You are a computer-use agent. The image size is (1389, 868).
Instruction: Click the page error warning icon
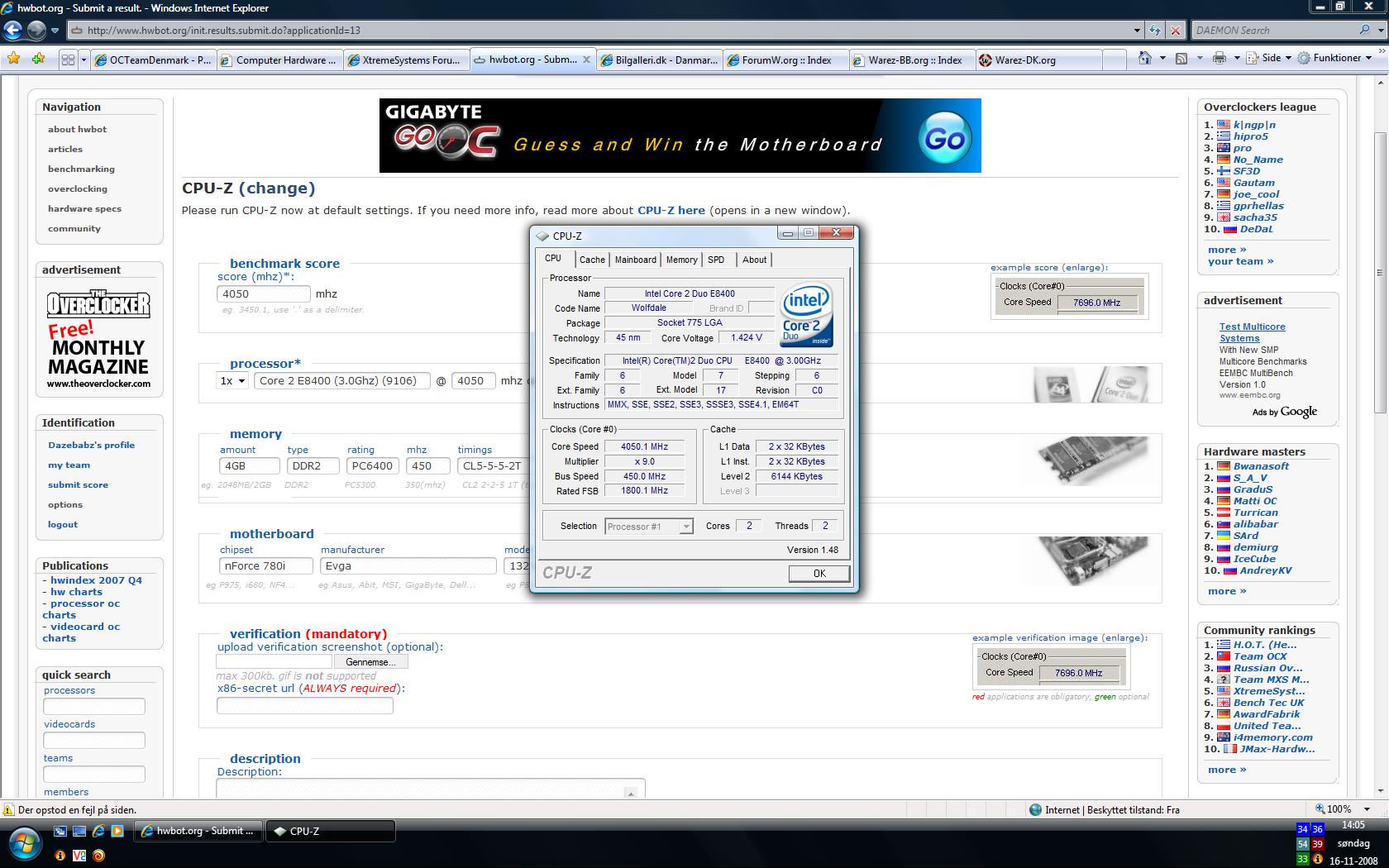[x=9, y=810]
